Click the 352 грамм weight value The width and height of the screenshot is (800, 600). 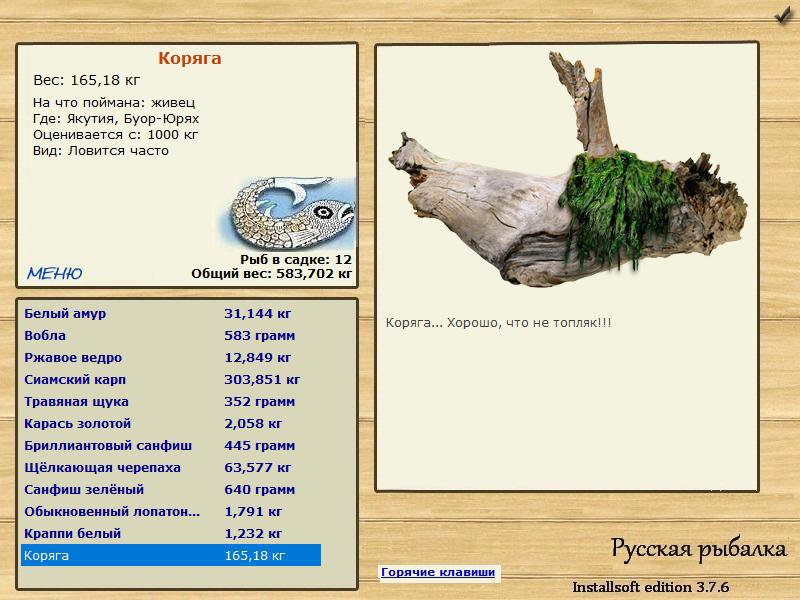[x=260, y=401]
